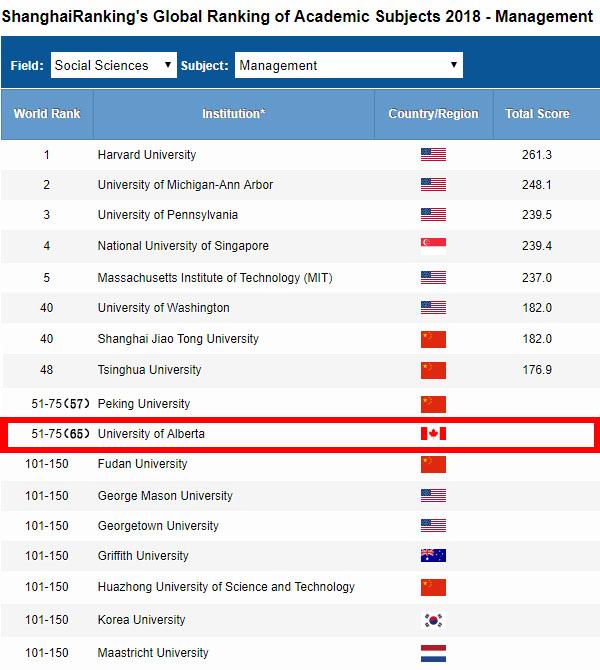This screenshot has height=670, width=600.
Task: Click US flag in University of Washington row
Action: pyautogui.click(x=433, y=308)
